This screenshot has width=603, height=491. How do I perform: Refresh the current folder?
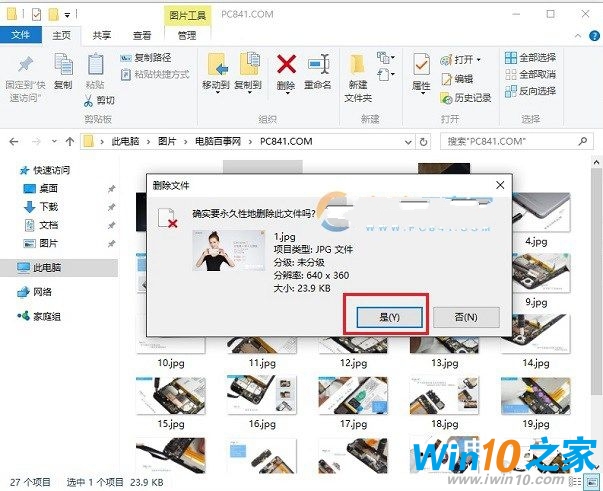pos(423,142)
